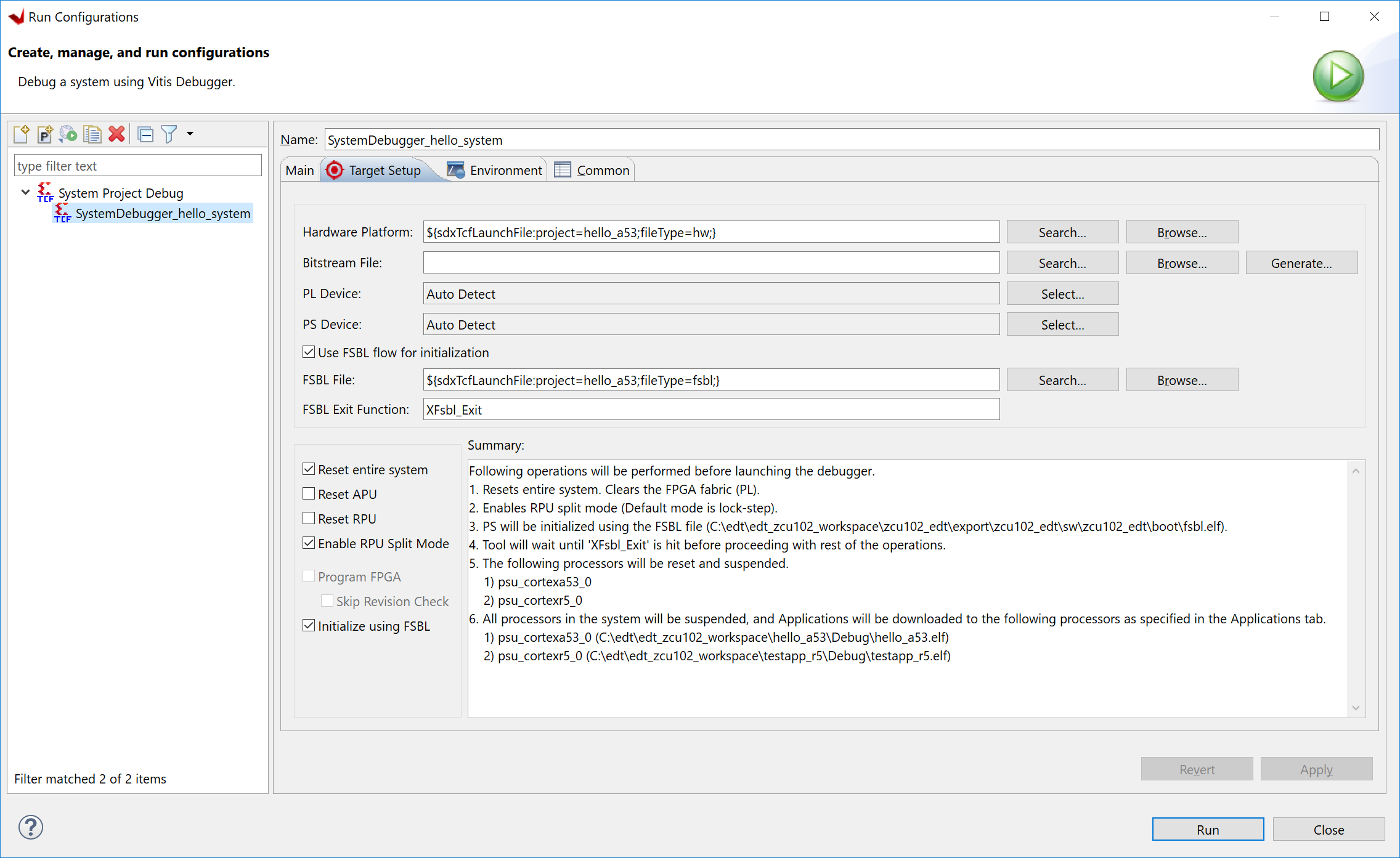The image size is (1400, 858).
Task: Click the Run button
Action: [1208, 830]
